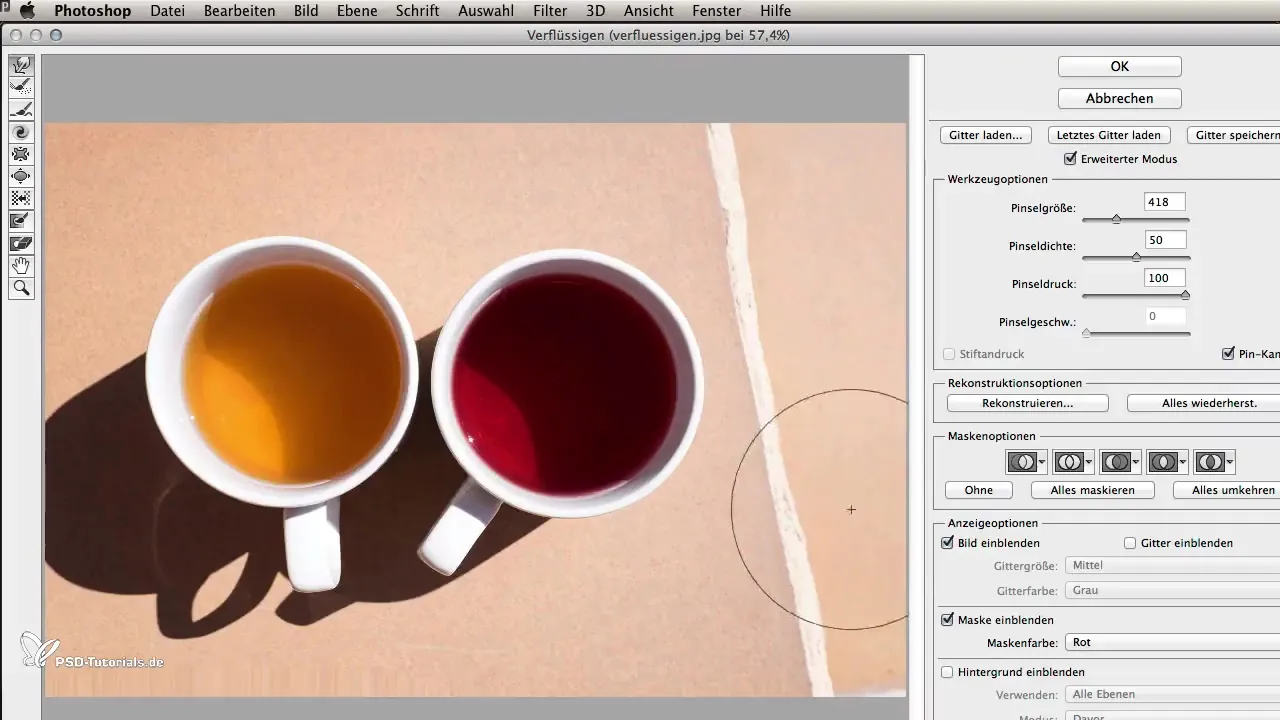
Task: Choose the Pucker tool
Action: (x=21, y=154)
